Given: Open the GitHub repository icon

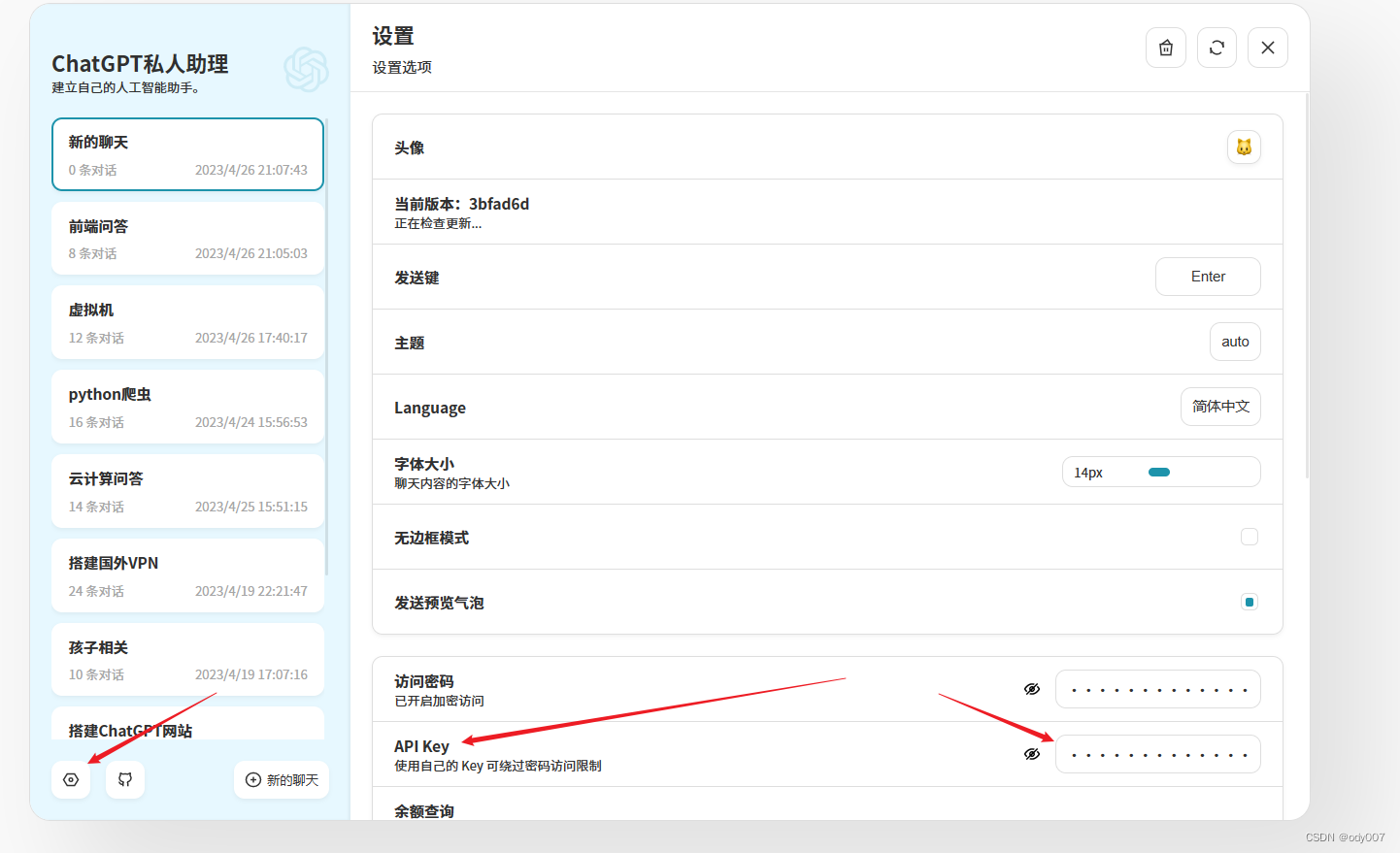Looking at the screenshot, I should pyautogui.click(x=125, y=780).
